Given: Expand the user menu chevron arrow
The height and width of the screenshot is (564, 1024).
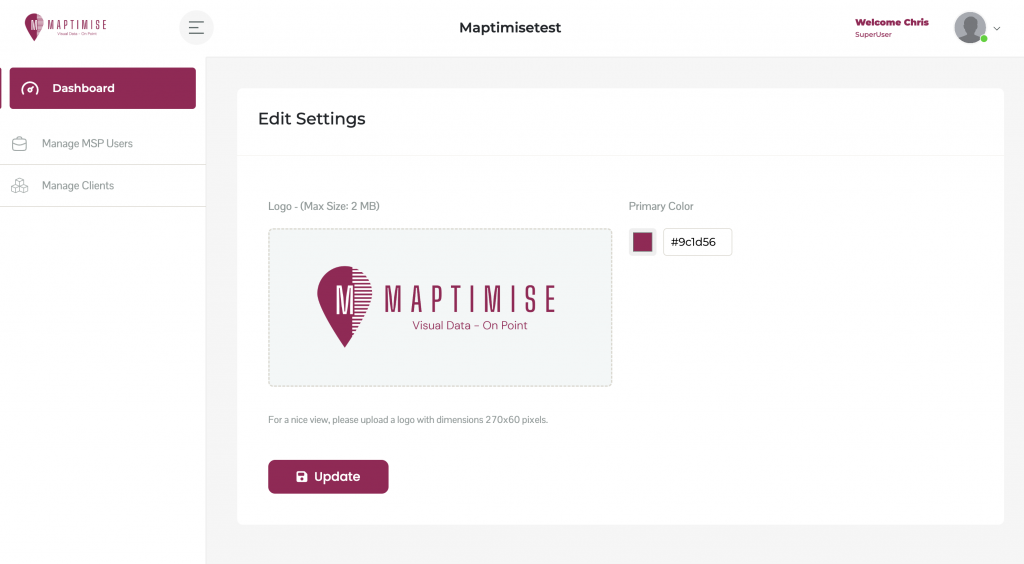Looking at the screenshot, I should tap(997, 29).
